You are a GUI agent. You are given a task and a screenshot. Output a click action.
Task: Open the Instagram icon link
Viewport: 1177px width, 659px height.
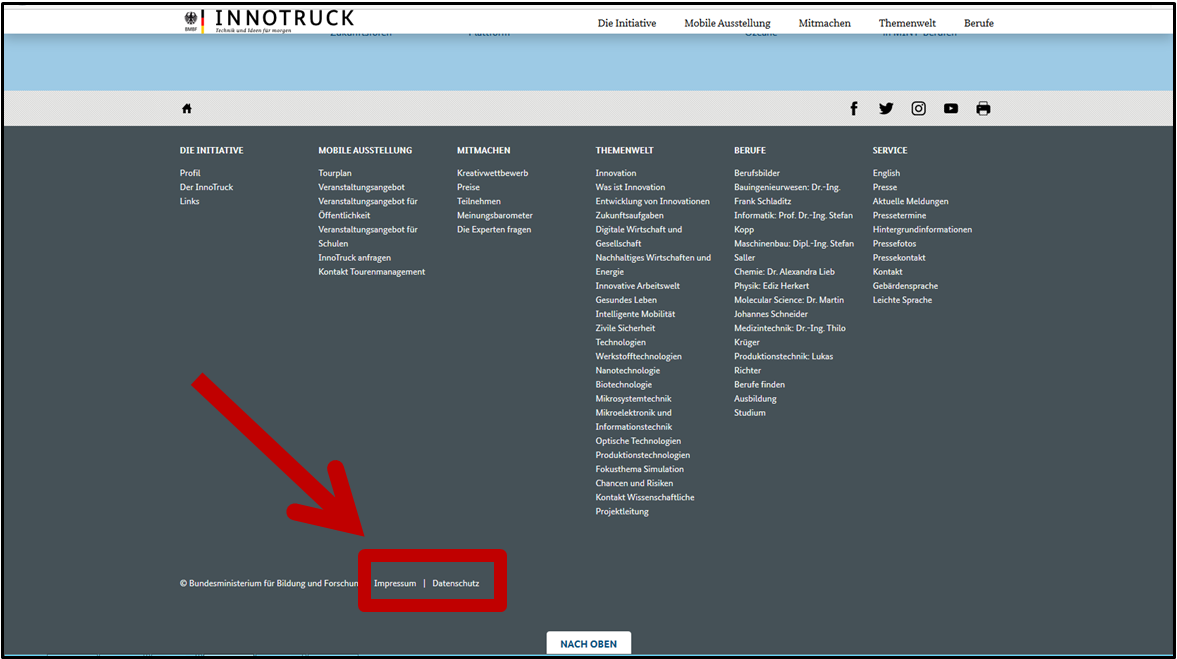pyautogui.click(x=918, y=109)
